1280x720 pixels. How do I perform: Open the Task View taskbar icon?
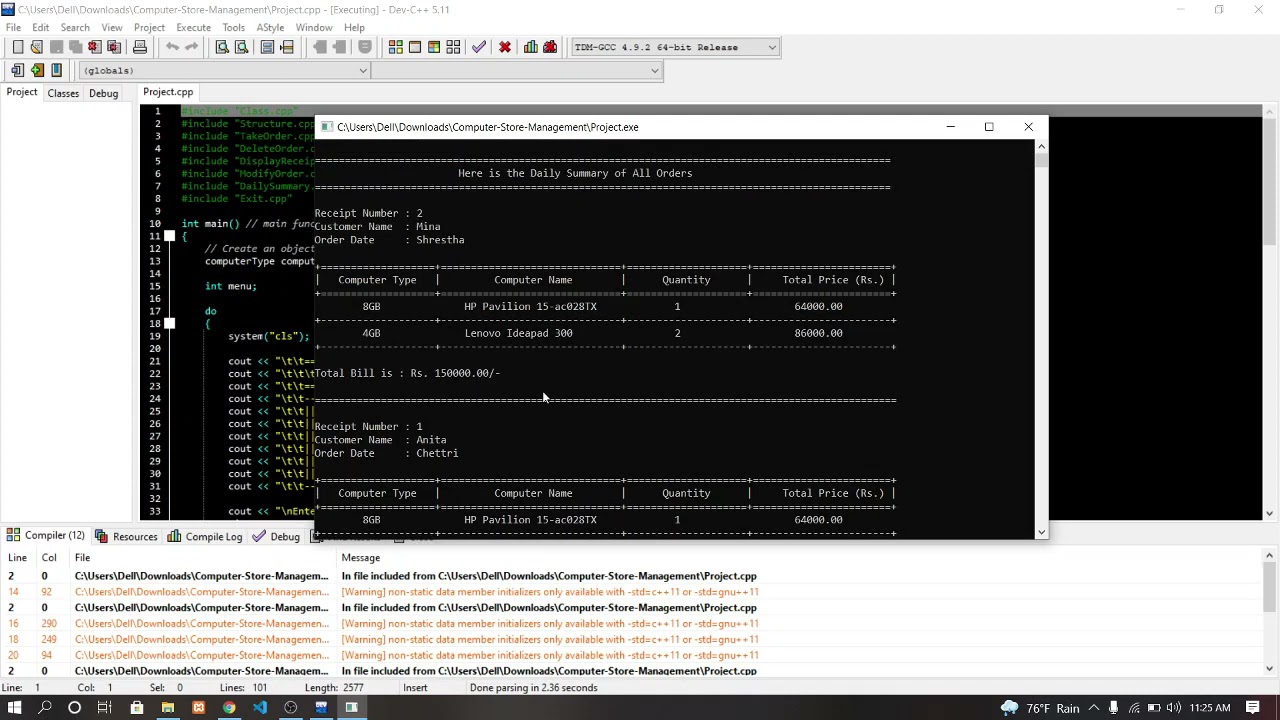point(104,708)
